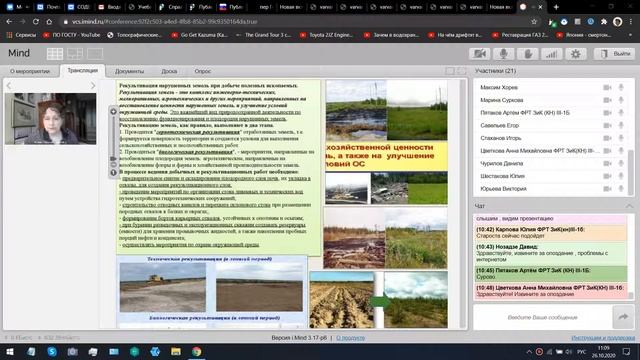Open a new browser tab

[x=556, y=7]
